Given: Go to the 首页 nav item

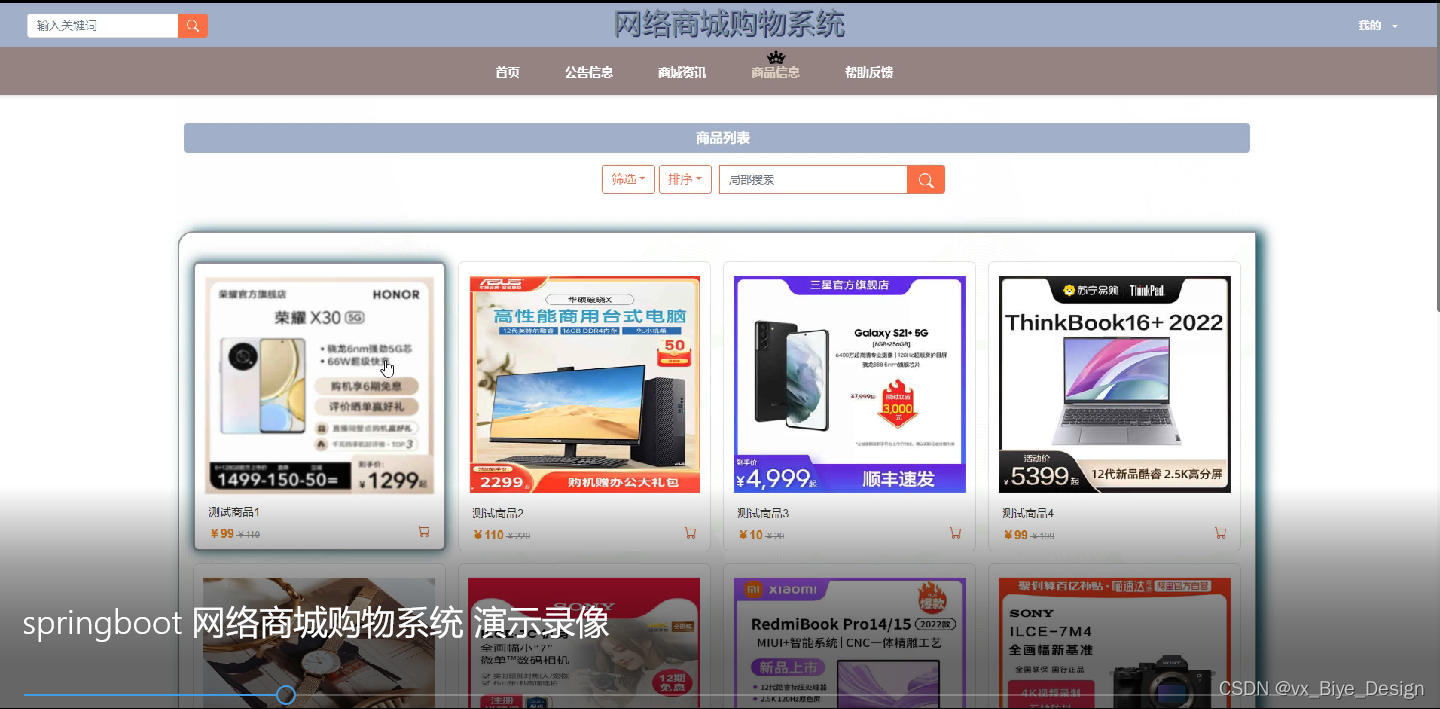Looking at the screenshot, I should tap(507, 72).
